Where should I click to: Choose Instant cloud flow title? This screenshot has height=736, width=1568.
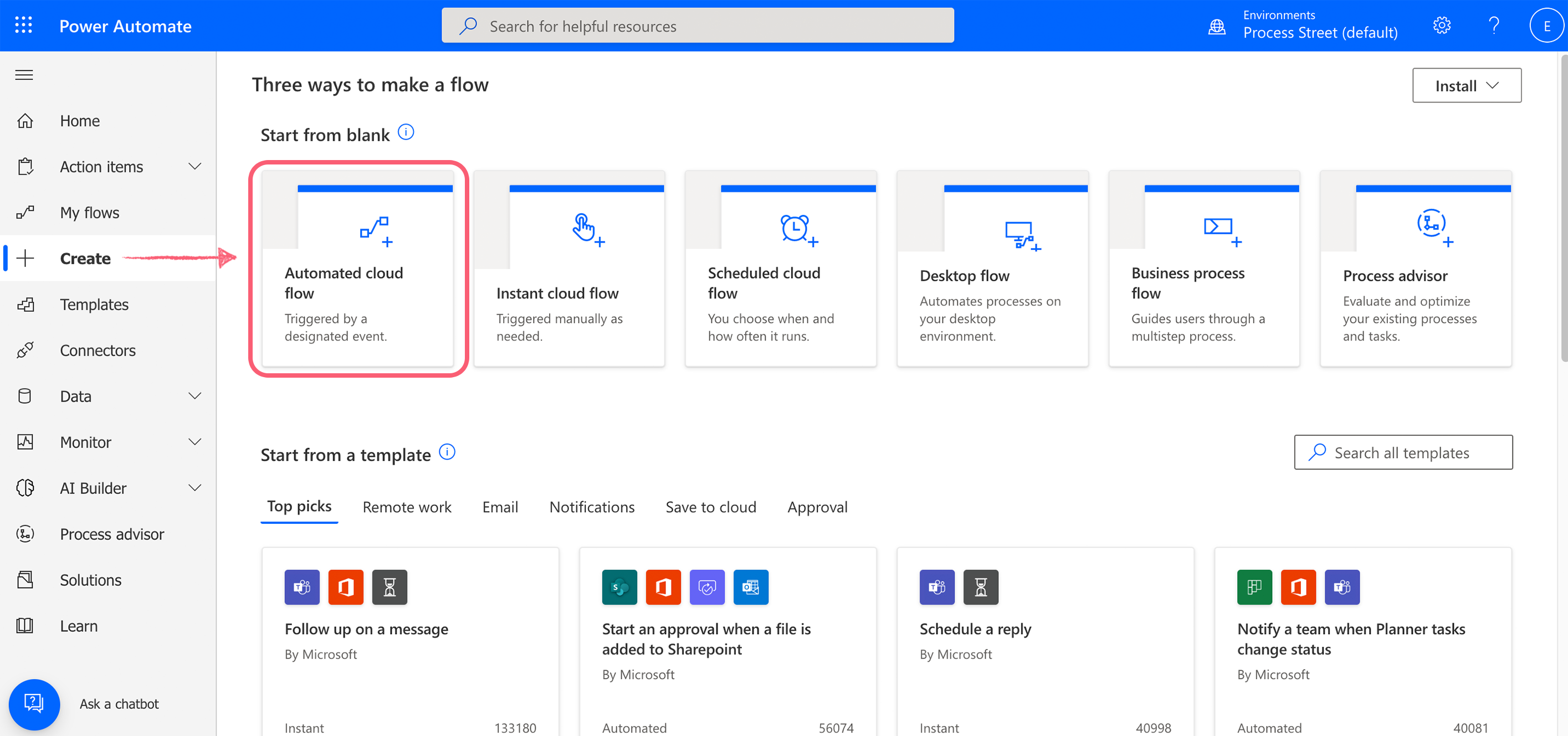coord(557,293)
